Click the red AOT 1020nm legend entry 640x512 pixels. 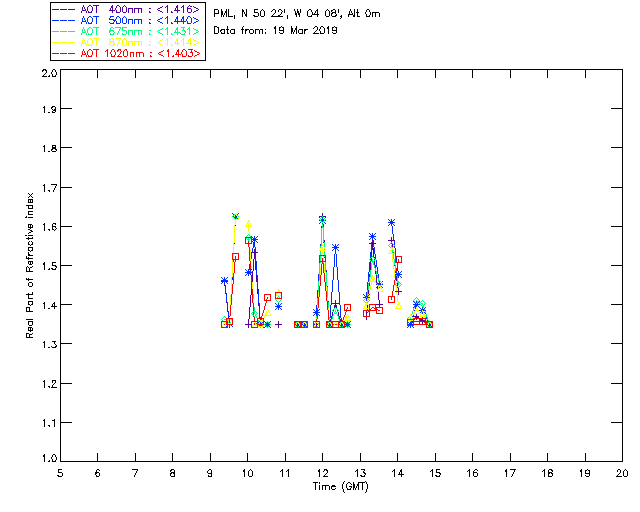click(126, 53)
